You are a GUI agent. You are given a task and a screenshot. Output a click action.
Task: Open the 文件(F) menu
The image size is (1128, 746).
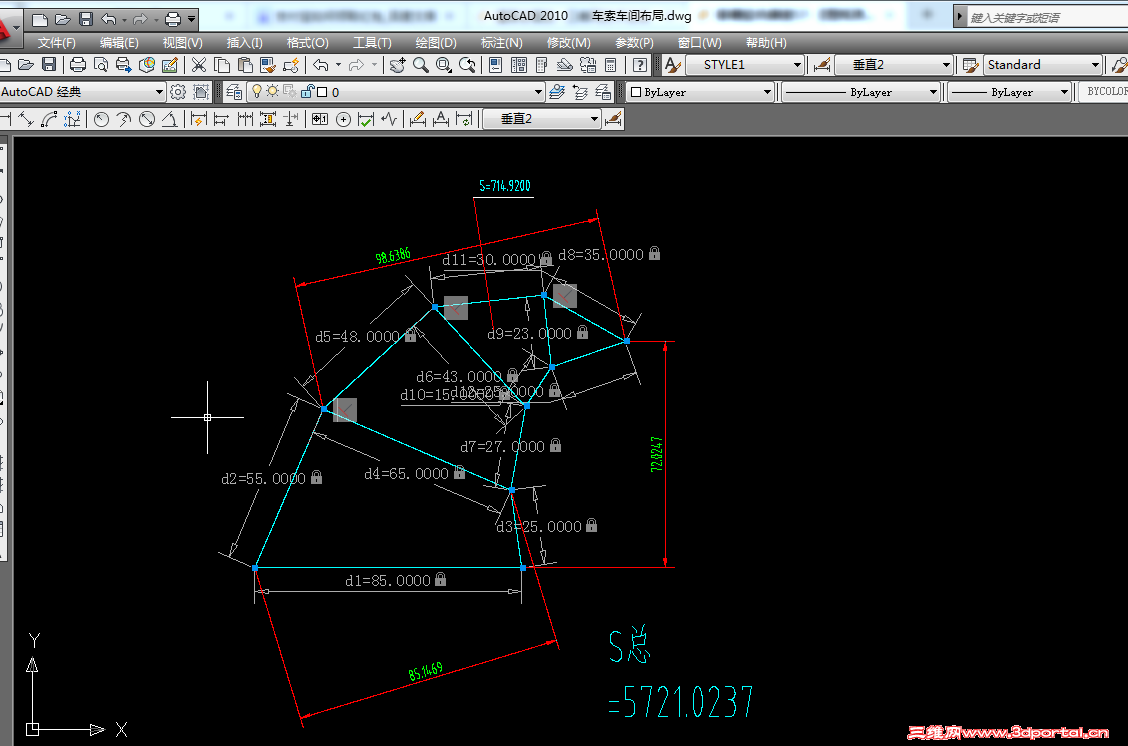(57, 43)
